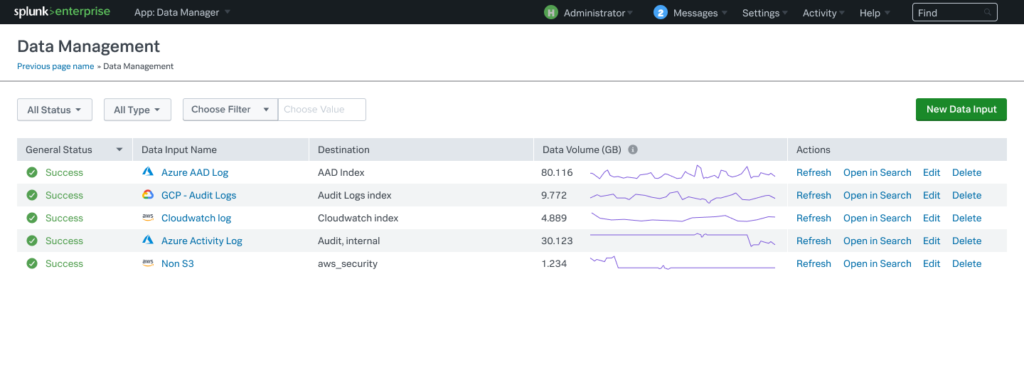Screen dimensions: 1024x373
Task: Click the New Data Input button
Action: [961, 110]
